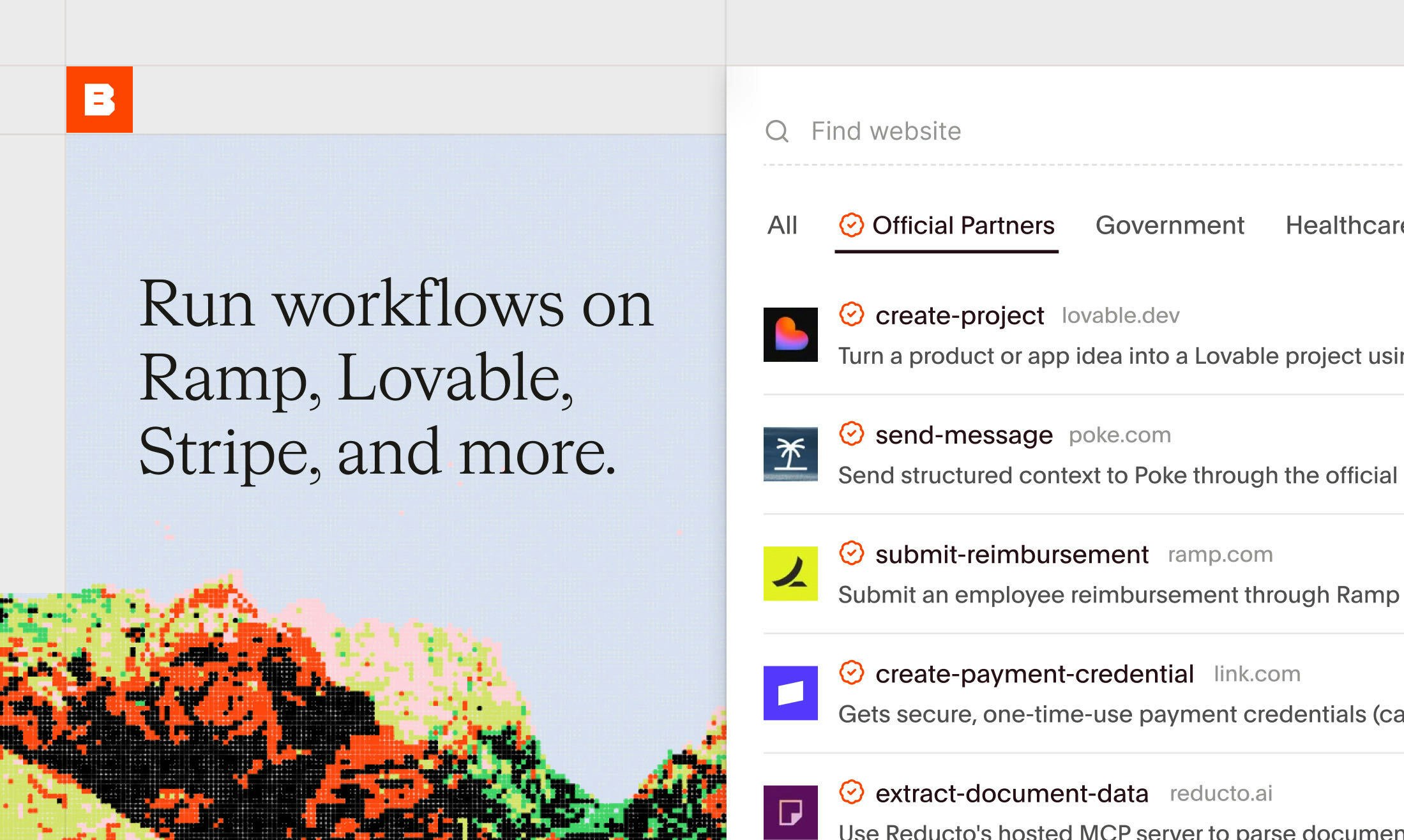This screenshot has width=1404, height=840.
Task: Click the verified badge in Official Partners tab
Action: tap(851, 225)
